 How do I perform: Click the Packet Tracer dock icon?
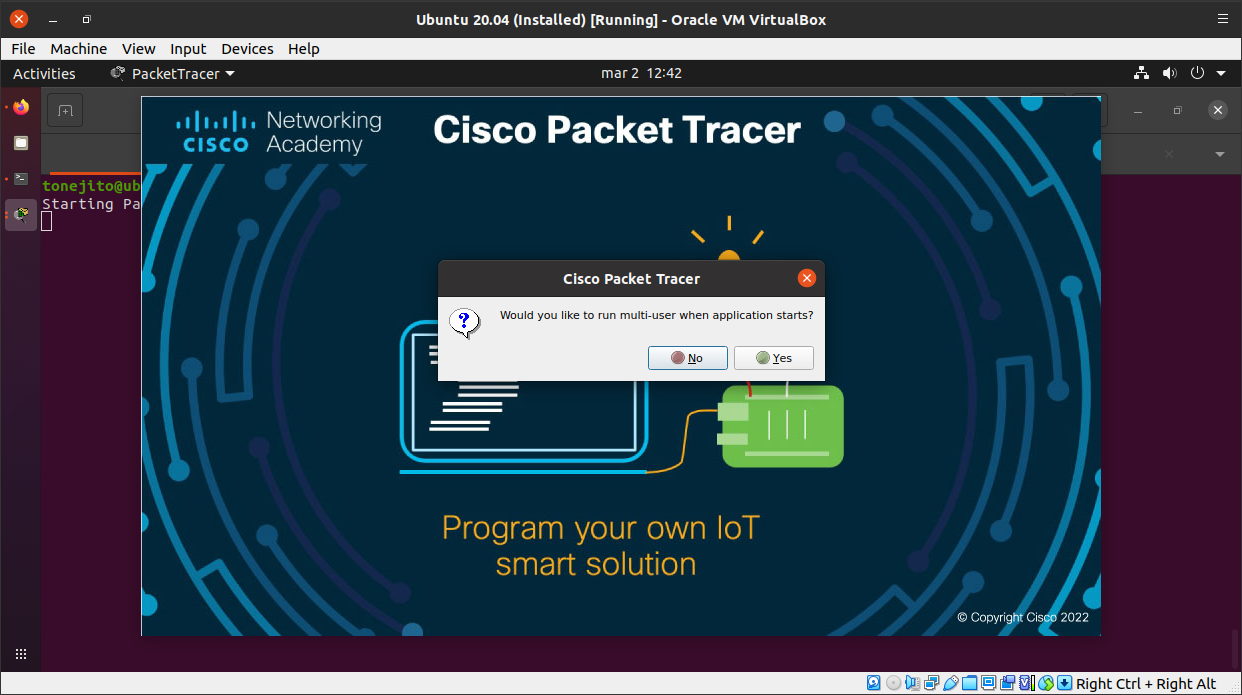click(x=21, y=214)
